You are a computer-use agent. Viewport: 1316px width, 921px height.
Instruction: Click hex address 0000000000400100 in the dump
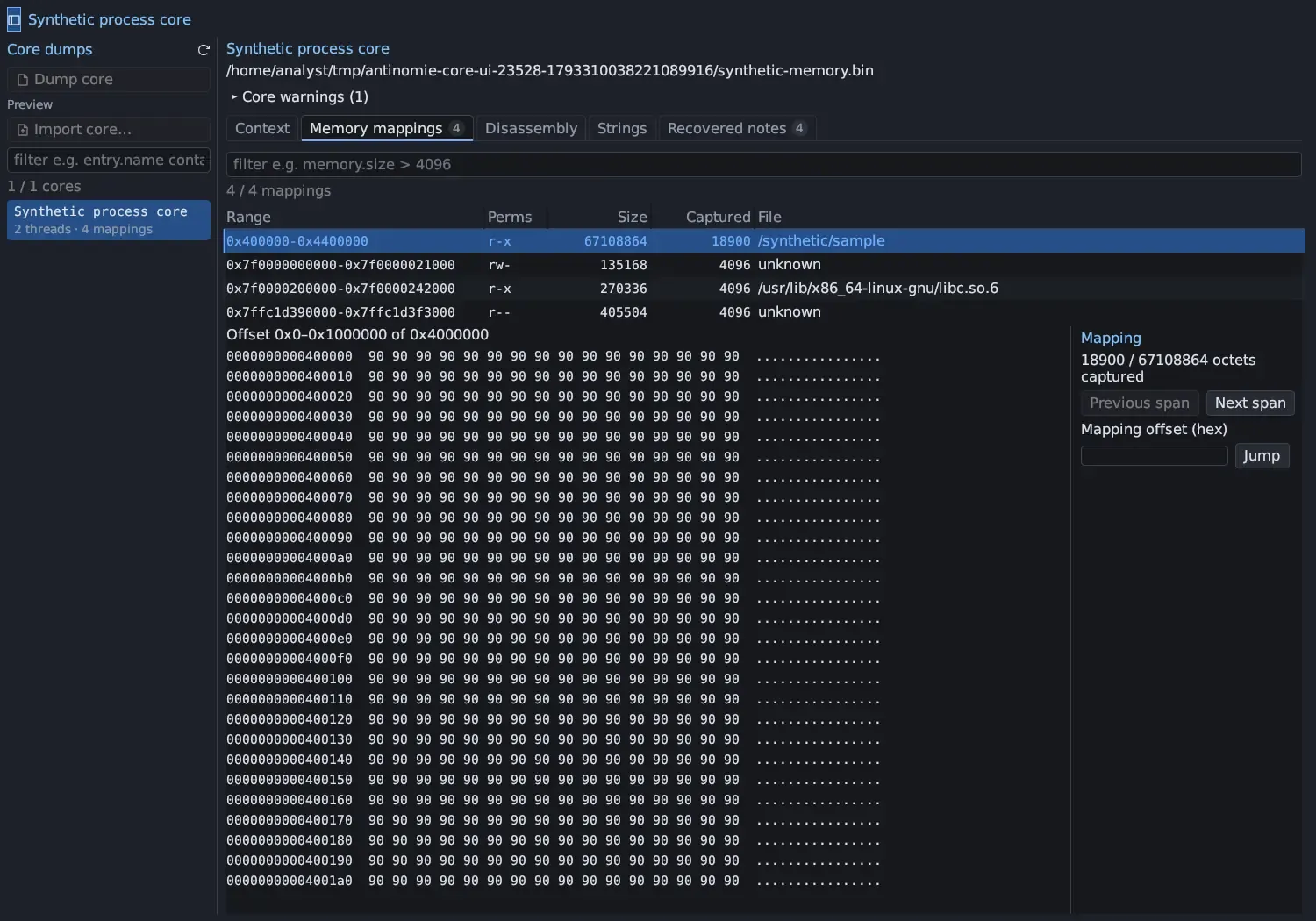point(290,680)
